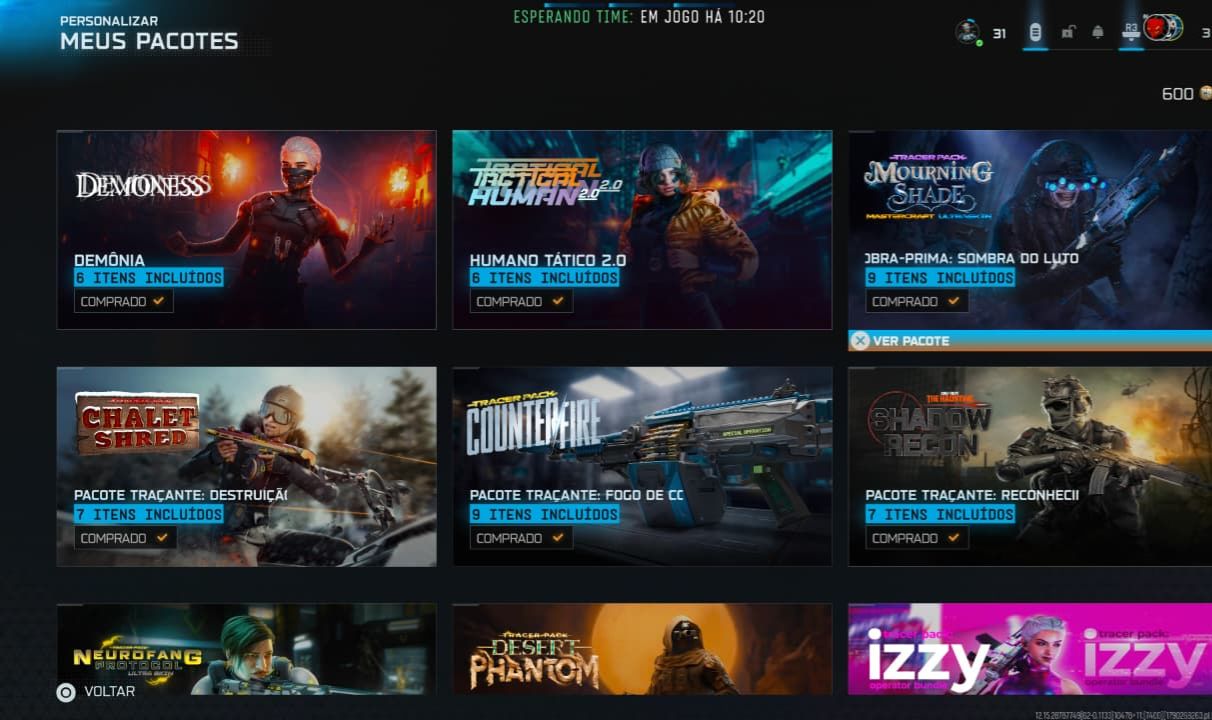Open the notifications bell icon

pos(1098,33)
